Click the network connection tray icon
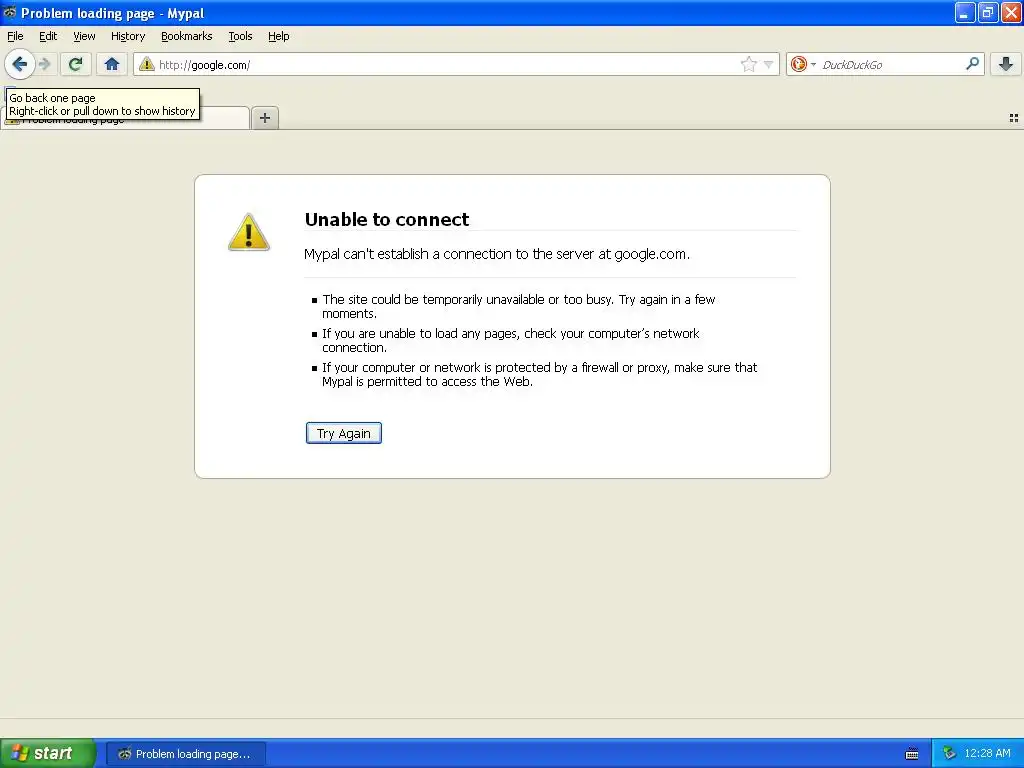 pyautogui.click(x=949, y=754)
